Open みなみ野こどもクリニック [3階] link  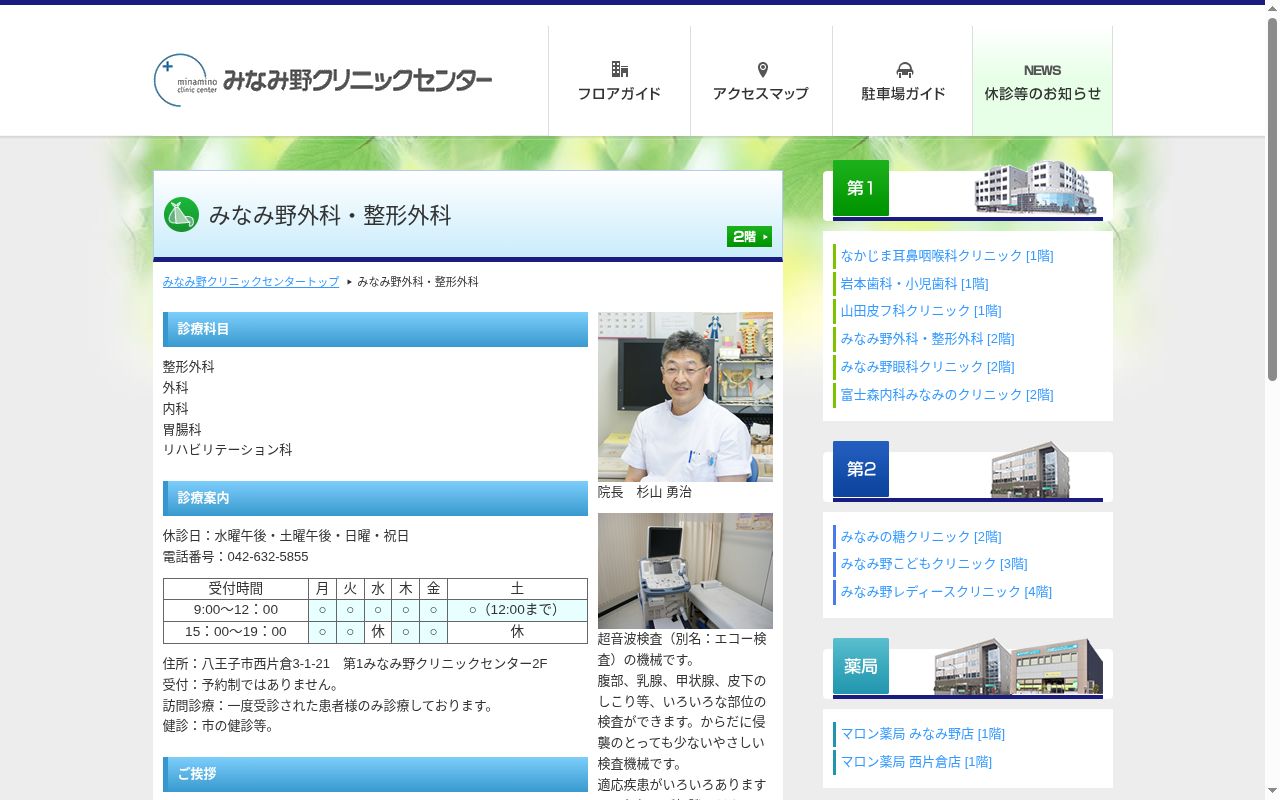pos(934,564)
